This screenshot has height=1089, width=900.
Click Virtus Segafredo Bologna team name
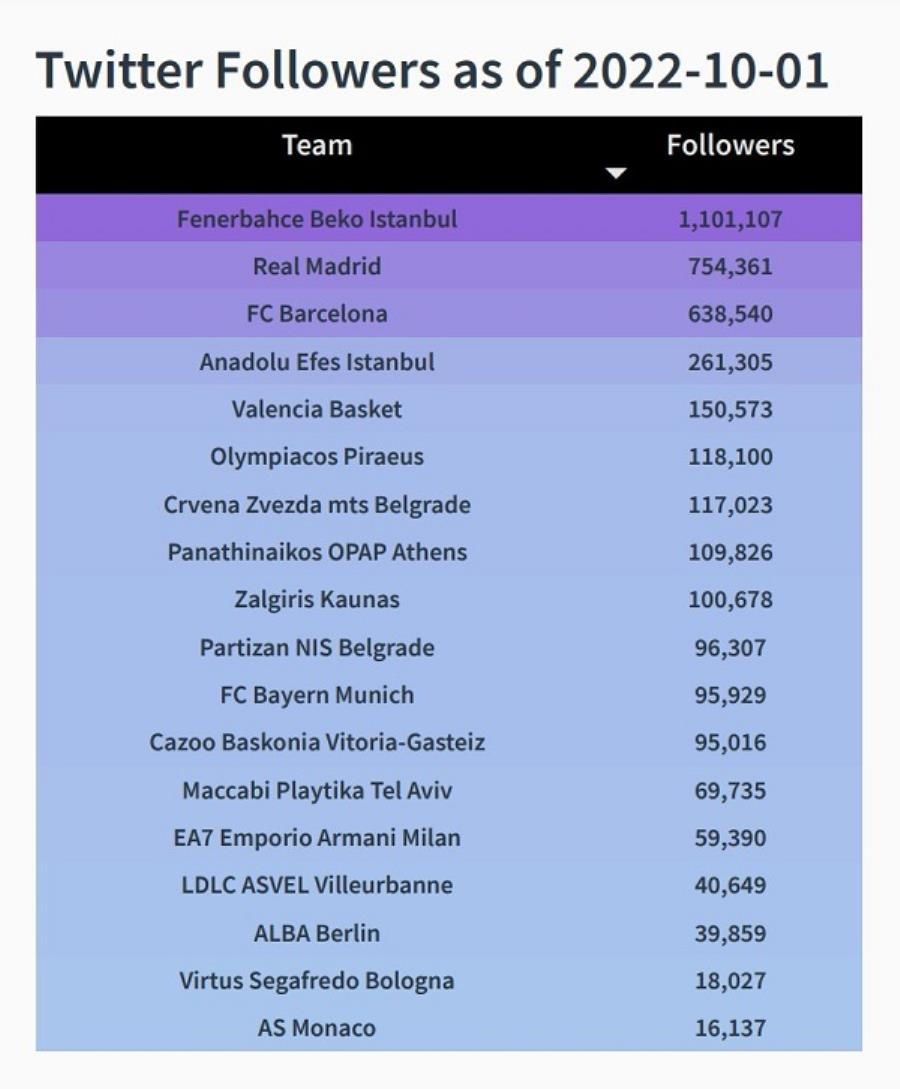coord(317,981)
